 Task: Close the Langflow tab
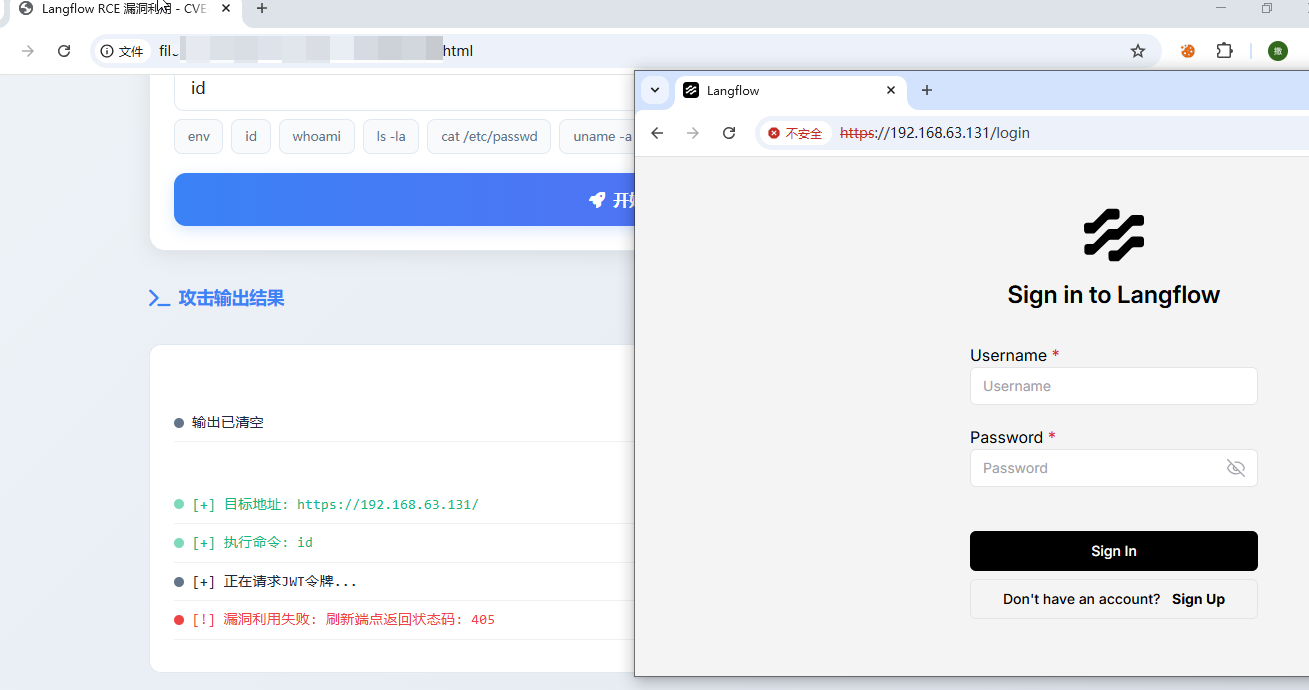click(891, 91)
